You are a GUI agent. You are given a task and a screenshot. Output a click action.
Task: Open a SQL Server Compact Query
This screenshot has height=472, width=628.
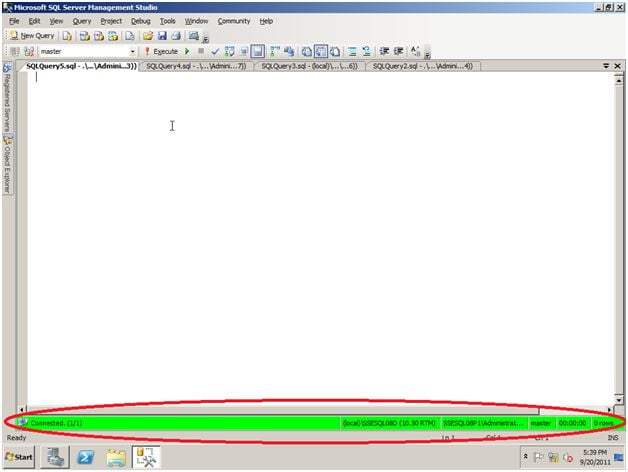click(130, 36)
